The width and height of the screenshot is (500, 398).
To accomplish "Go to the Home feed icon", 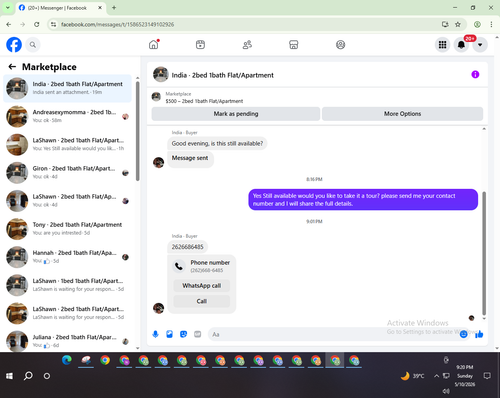I will (x=154, y=44).
